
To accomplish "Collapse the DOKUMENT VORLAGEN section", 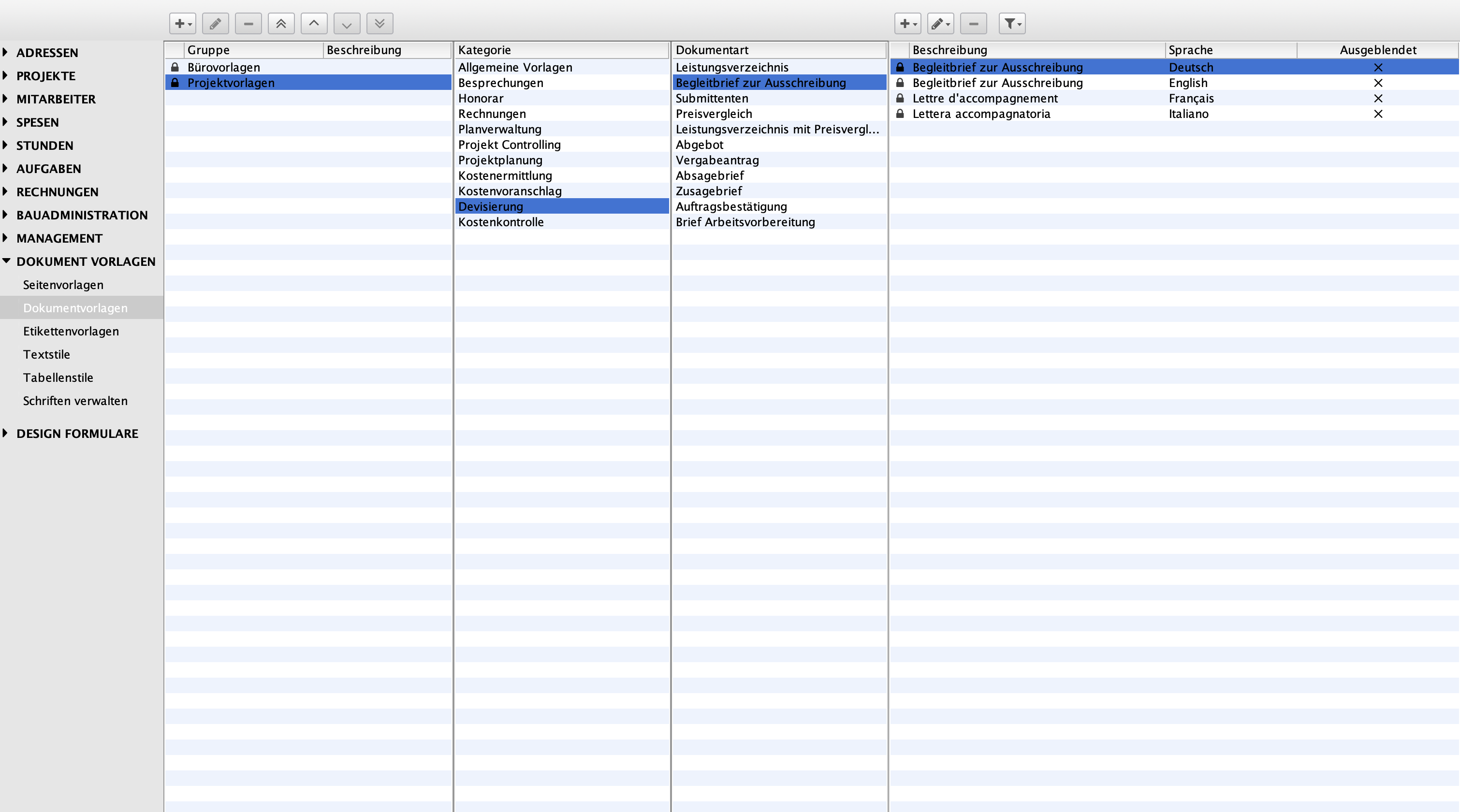I will click(6, 261).
